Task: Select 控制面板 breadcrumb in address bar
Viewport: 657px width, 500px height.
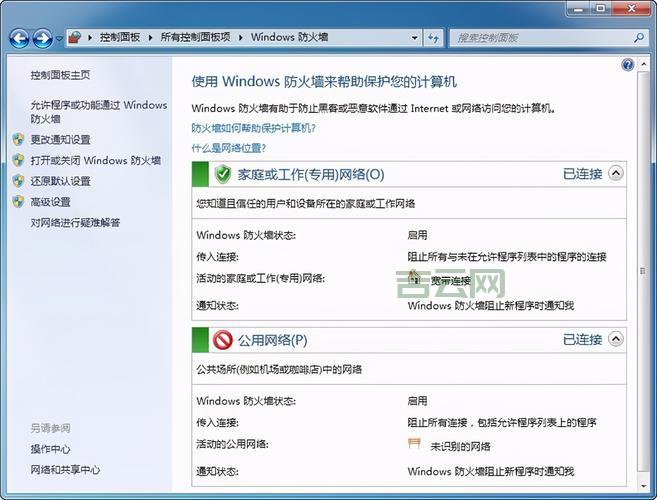Action: tap(120, 37)
